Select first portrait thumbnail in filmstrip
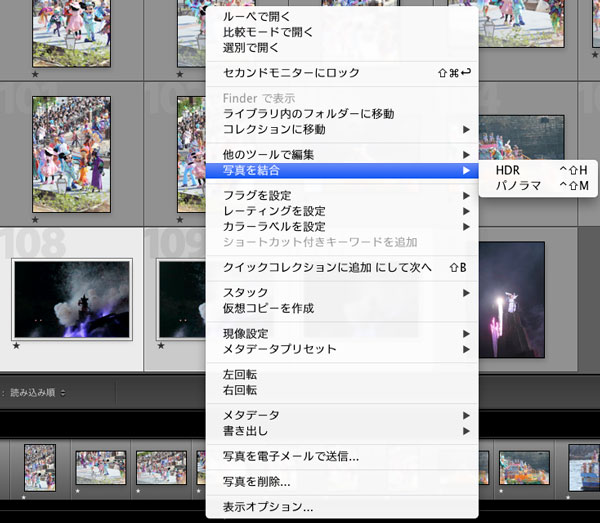The image size is (600, 523). [x=40, y=468]
